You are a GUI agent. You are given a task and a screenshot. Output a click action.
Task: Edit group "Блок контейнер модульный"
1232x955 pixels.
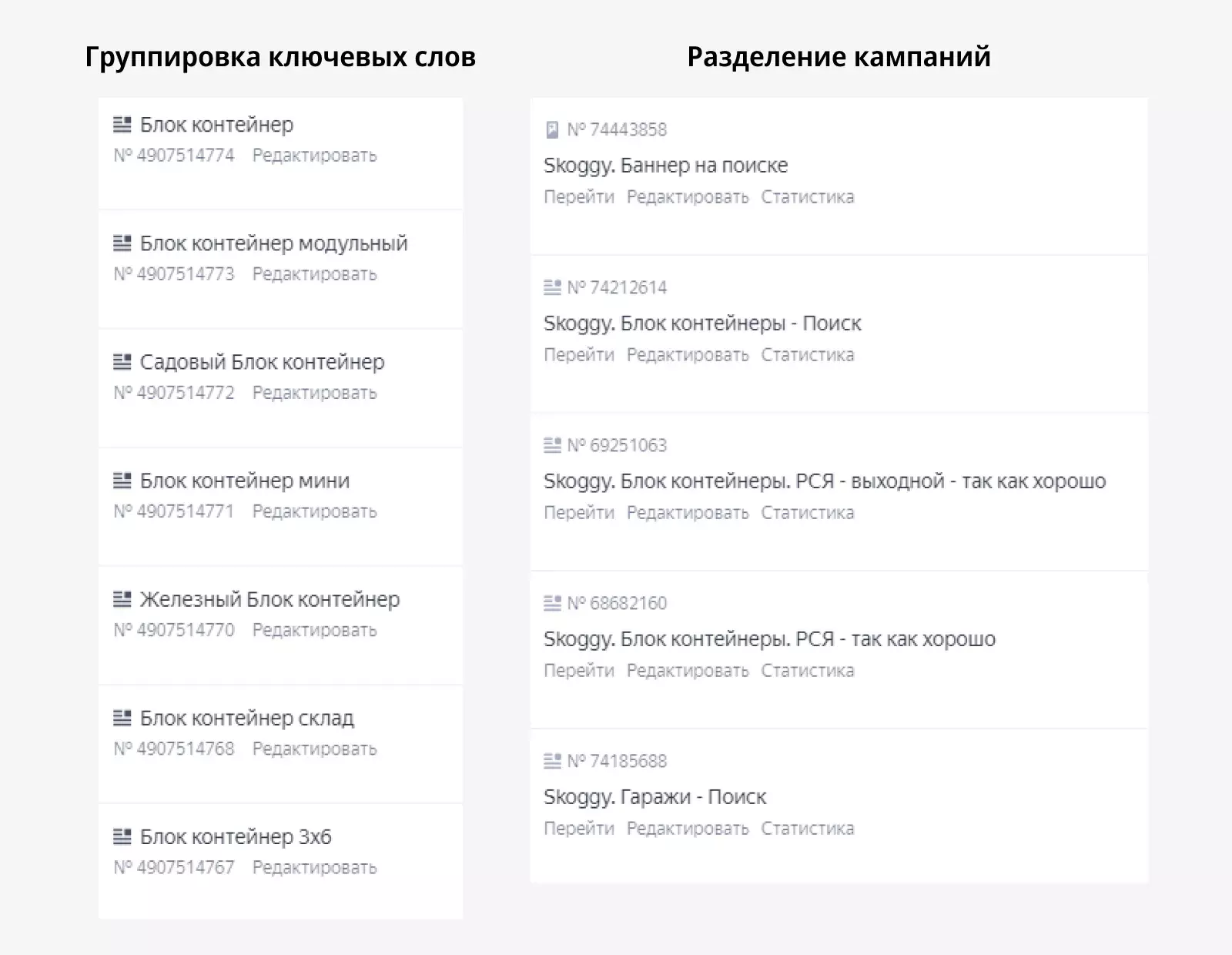tap(313, 273)
